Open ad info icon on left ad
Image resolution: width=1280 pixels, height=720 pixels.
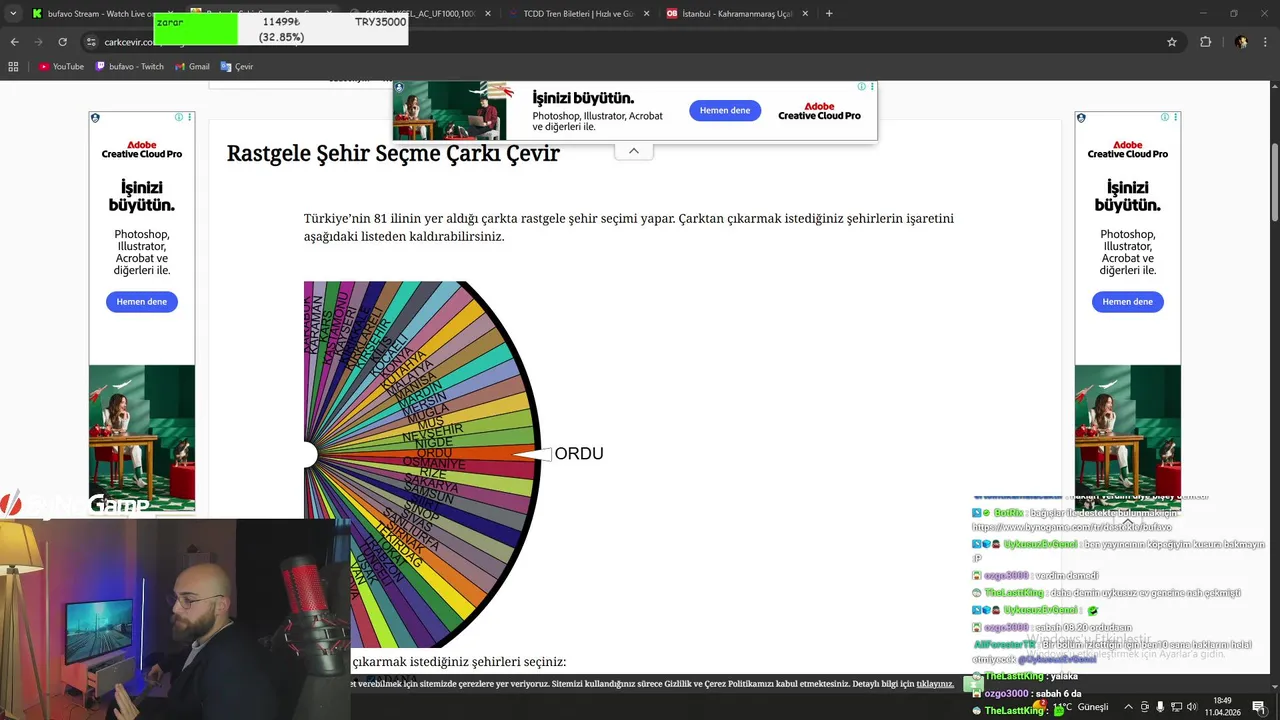point(180,117)
